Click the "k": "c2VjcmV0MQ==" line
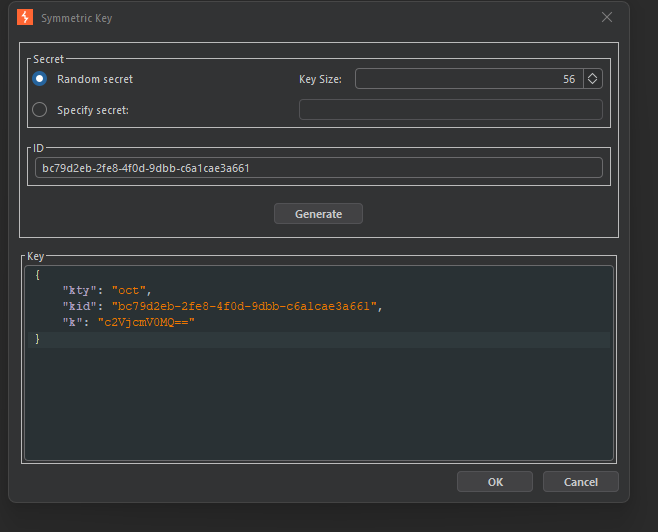The width and height of the screenshot is (658, 532). pos(128,322)
